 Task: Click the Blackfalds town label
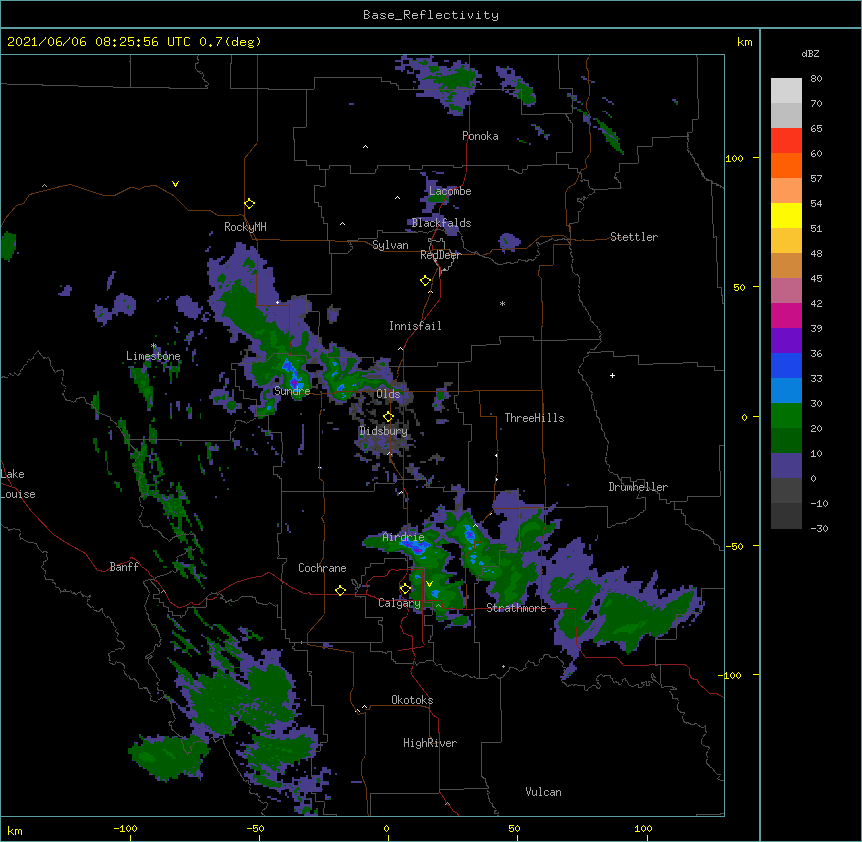441,223
